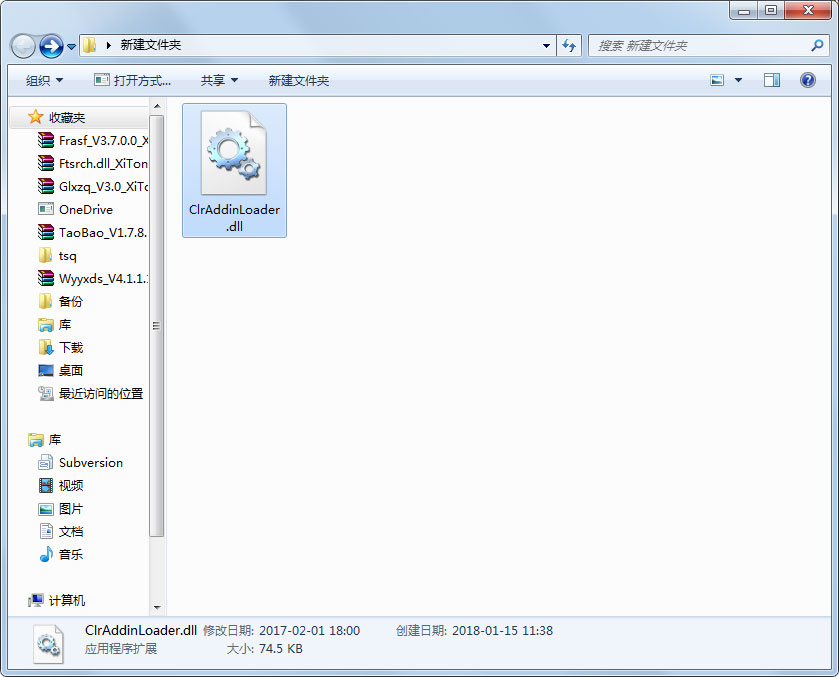Open the address bar history dropdown
839x677 pixels.
(x=545, y=45)
